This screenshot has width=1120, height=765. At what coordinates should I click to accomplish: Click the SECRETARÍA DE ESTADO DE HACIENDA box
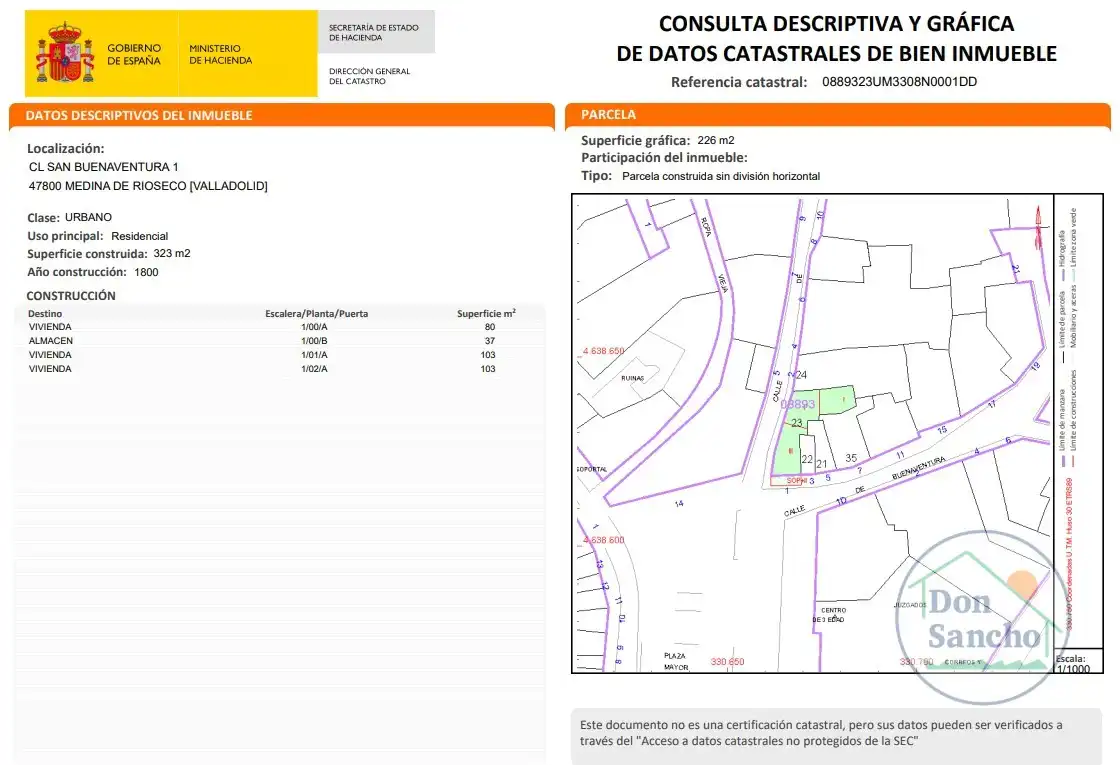tap(376, 32)
